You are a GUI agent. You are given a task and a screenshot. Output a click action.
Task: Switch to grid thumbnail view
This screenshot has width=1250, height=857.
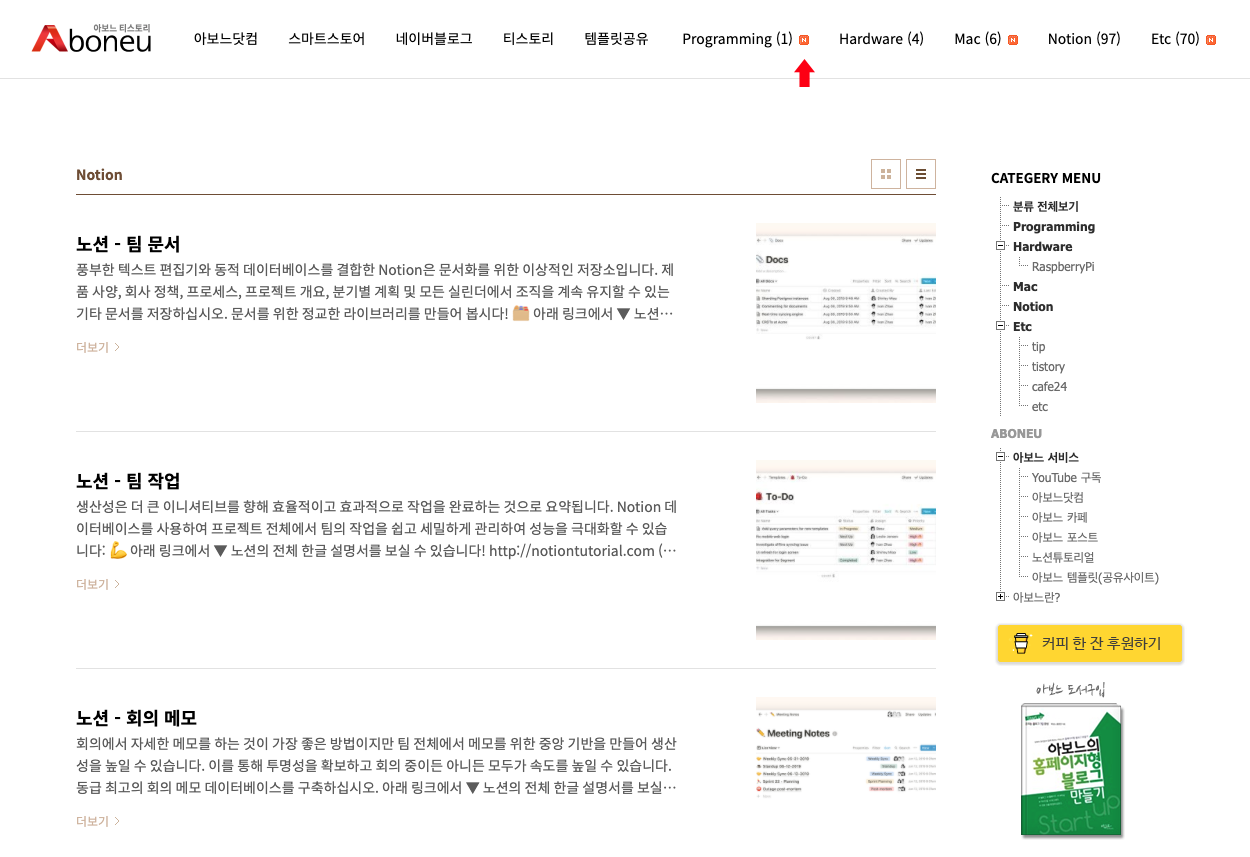point(886,174)
